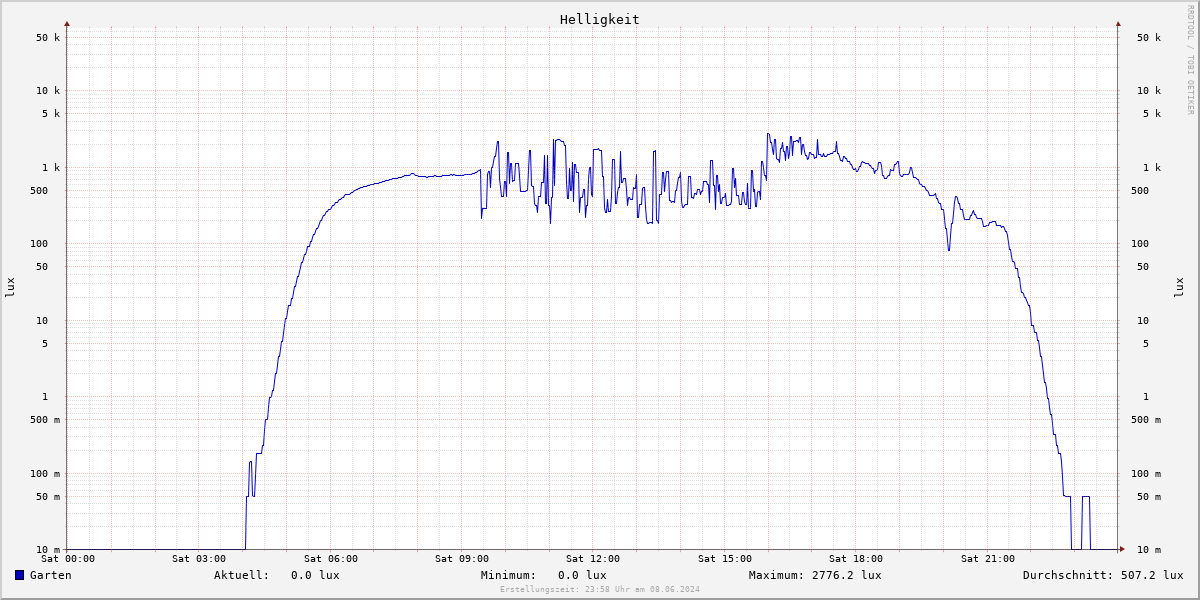Click the 10 k tick on the left y-axis
The image size is (1200, 600).
(x=48, y=91)
